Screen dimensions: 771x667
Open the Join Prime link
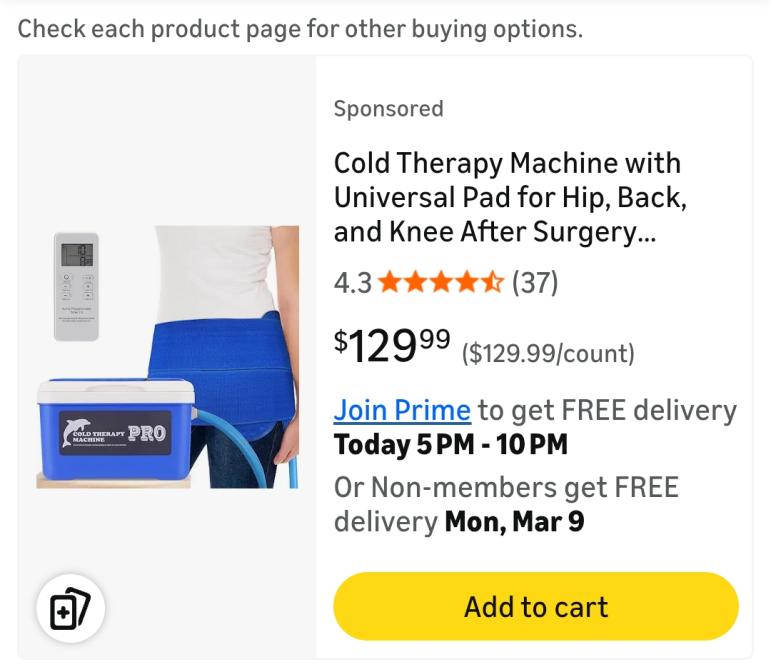pyautogui.click(x=402, y=410)
